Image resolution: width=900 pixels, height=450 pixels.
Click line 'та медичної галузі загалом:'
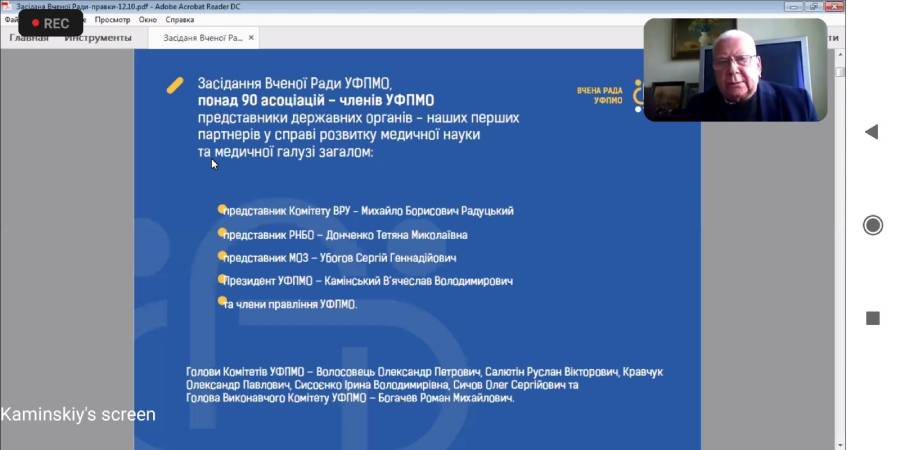tap(285, 153)
